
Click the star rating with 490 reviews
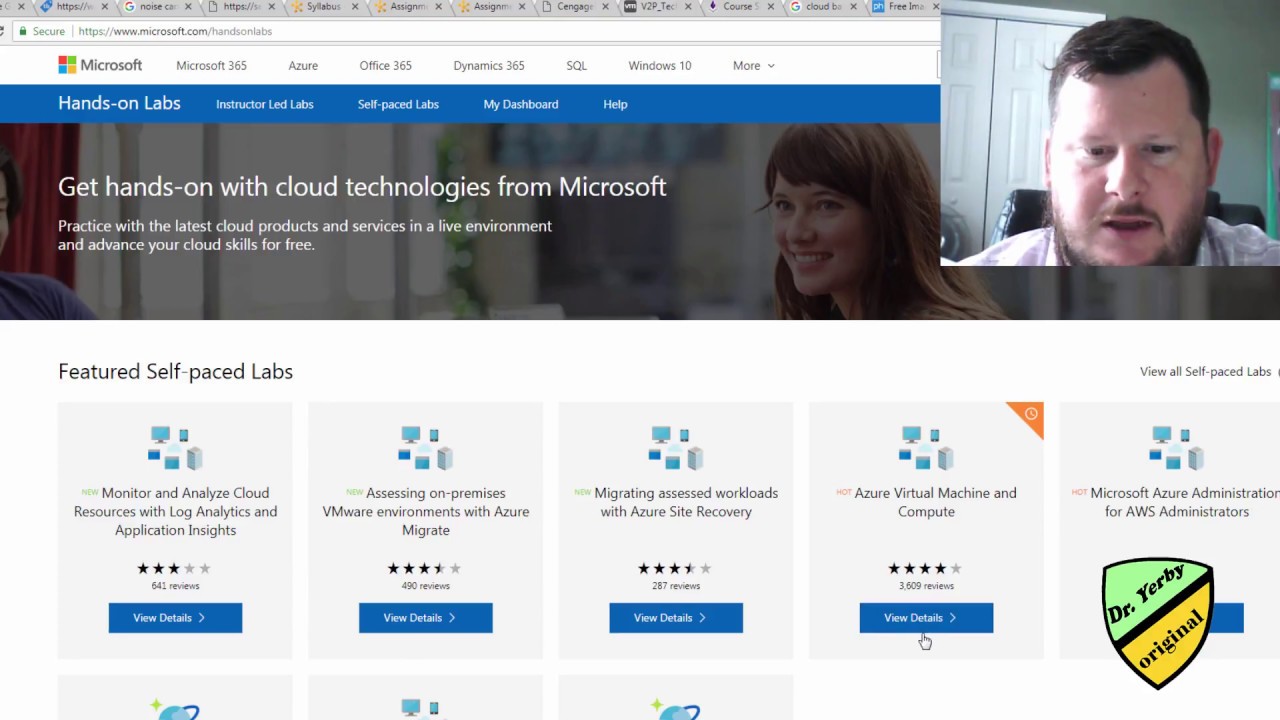pyautogui.click(x=426, y=568)
